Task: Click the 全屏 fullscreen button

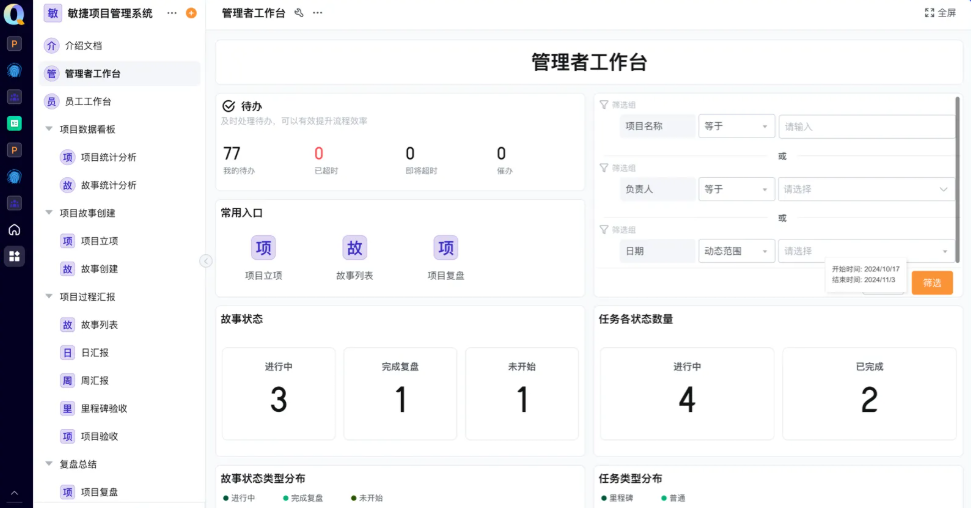Action: coord(940,13)
